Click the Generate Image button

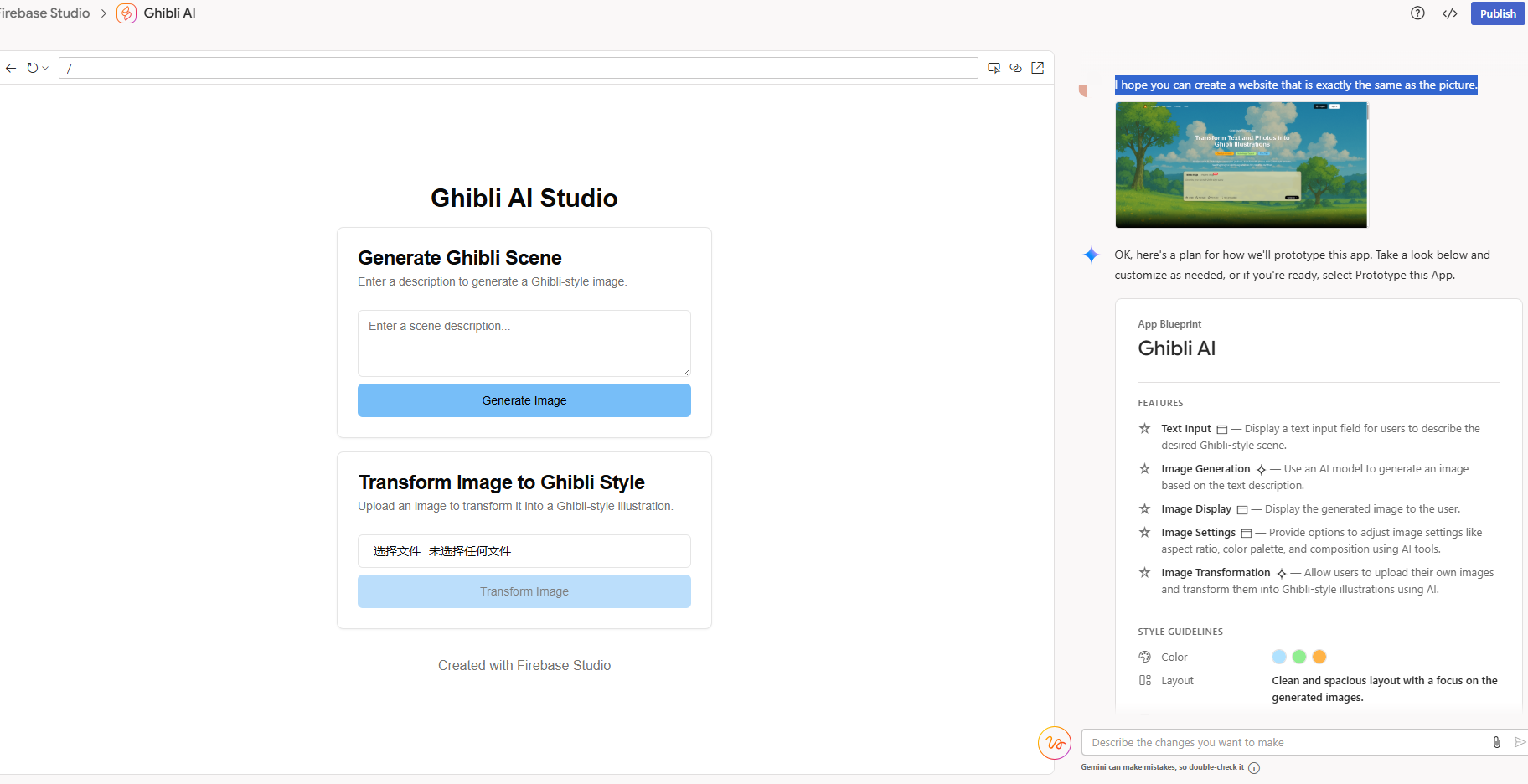(524, 400)
